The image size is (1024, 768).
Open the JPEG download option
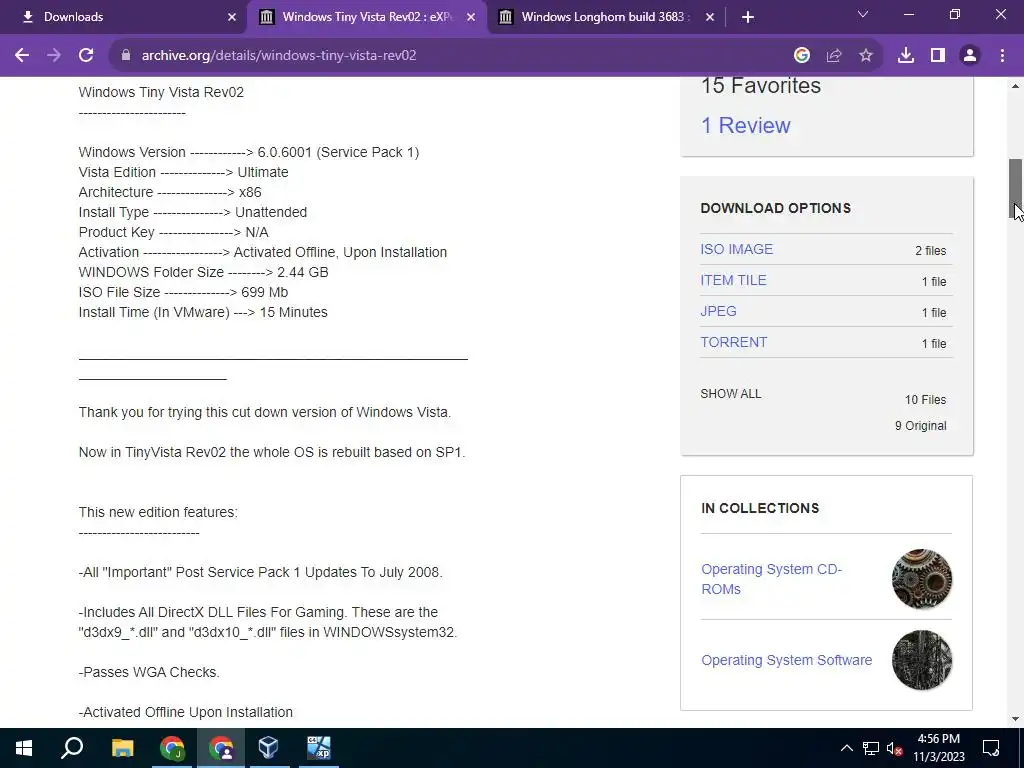click(x=718, y=312)
